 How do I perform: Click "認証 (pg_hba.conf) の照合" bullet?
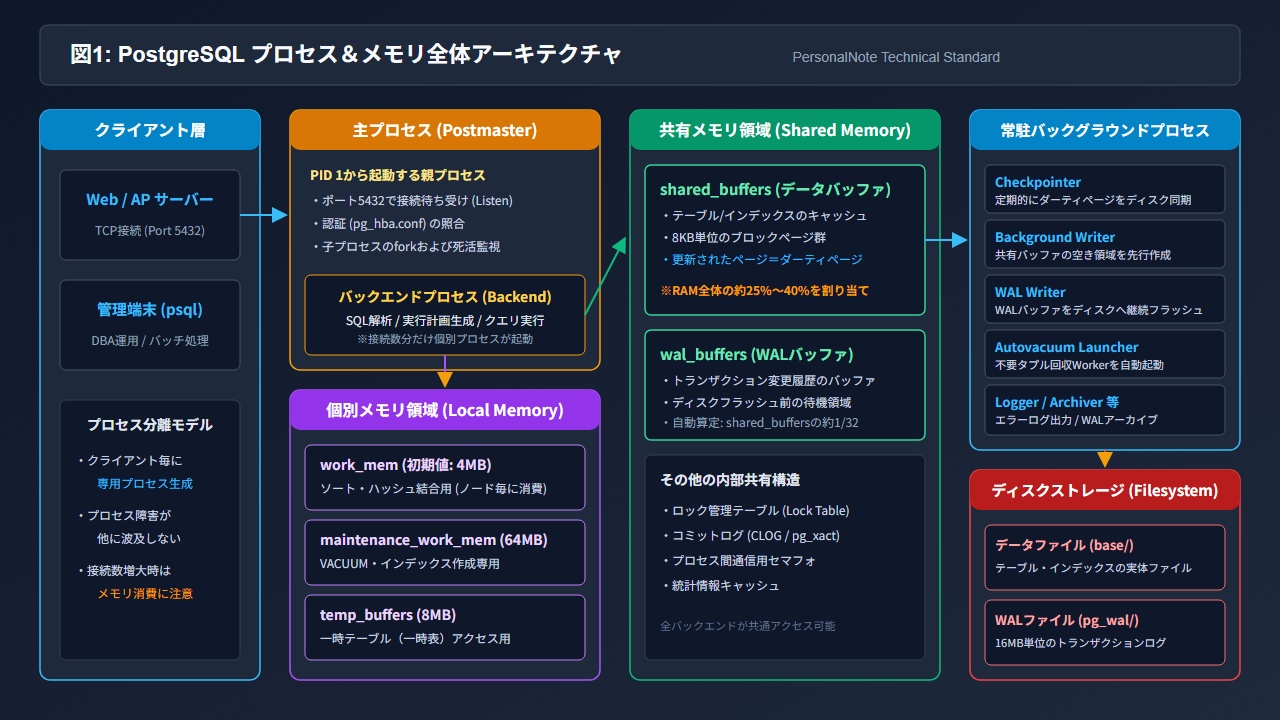coord(388,223)
